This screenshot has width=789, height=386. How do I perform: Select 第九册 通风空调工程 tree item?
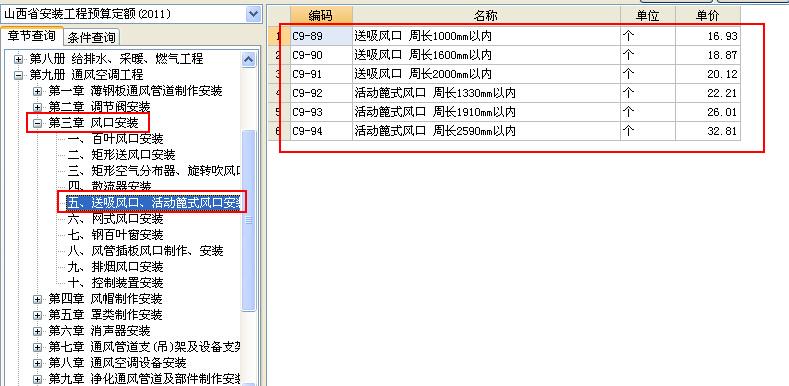click(86, 75)
